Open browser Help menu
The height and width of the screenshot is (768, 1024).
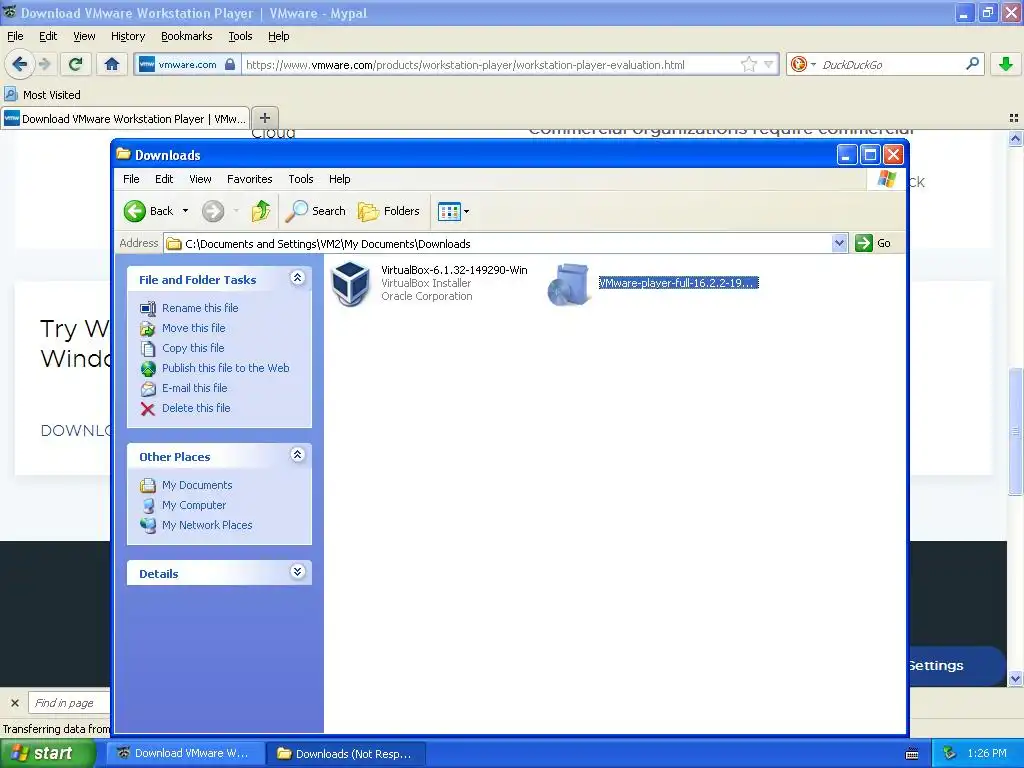tap(278, 36)
